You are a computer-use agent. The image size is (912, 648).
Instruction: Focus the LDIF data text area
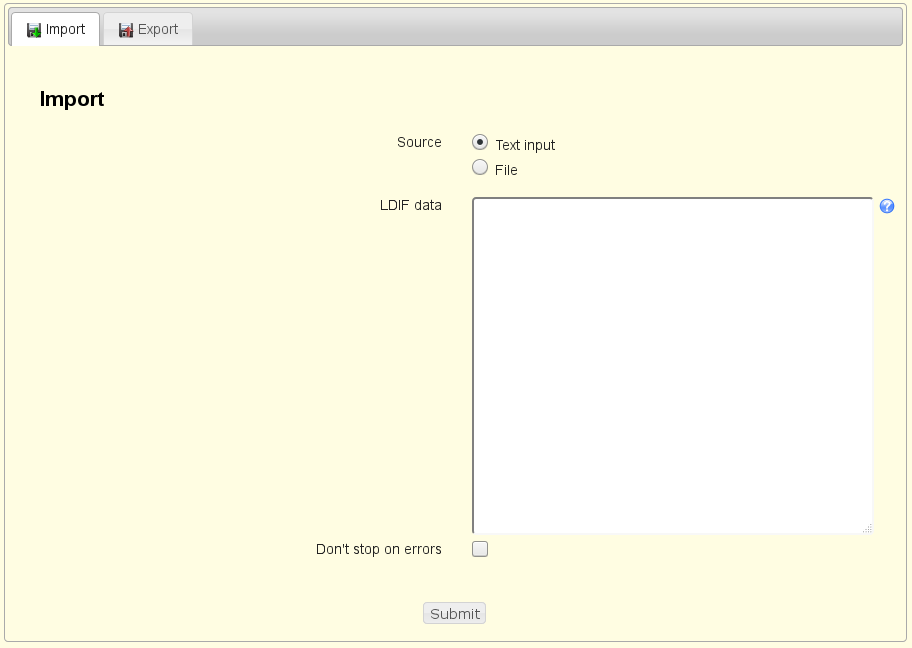click(672, 365)
